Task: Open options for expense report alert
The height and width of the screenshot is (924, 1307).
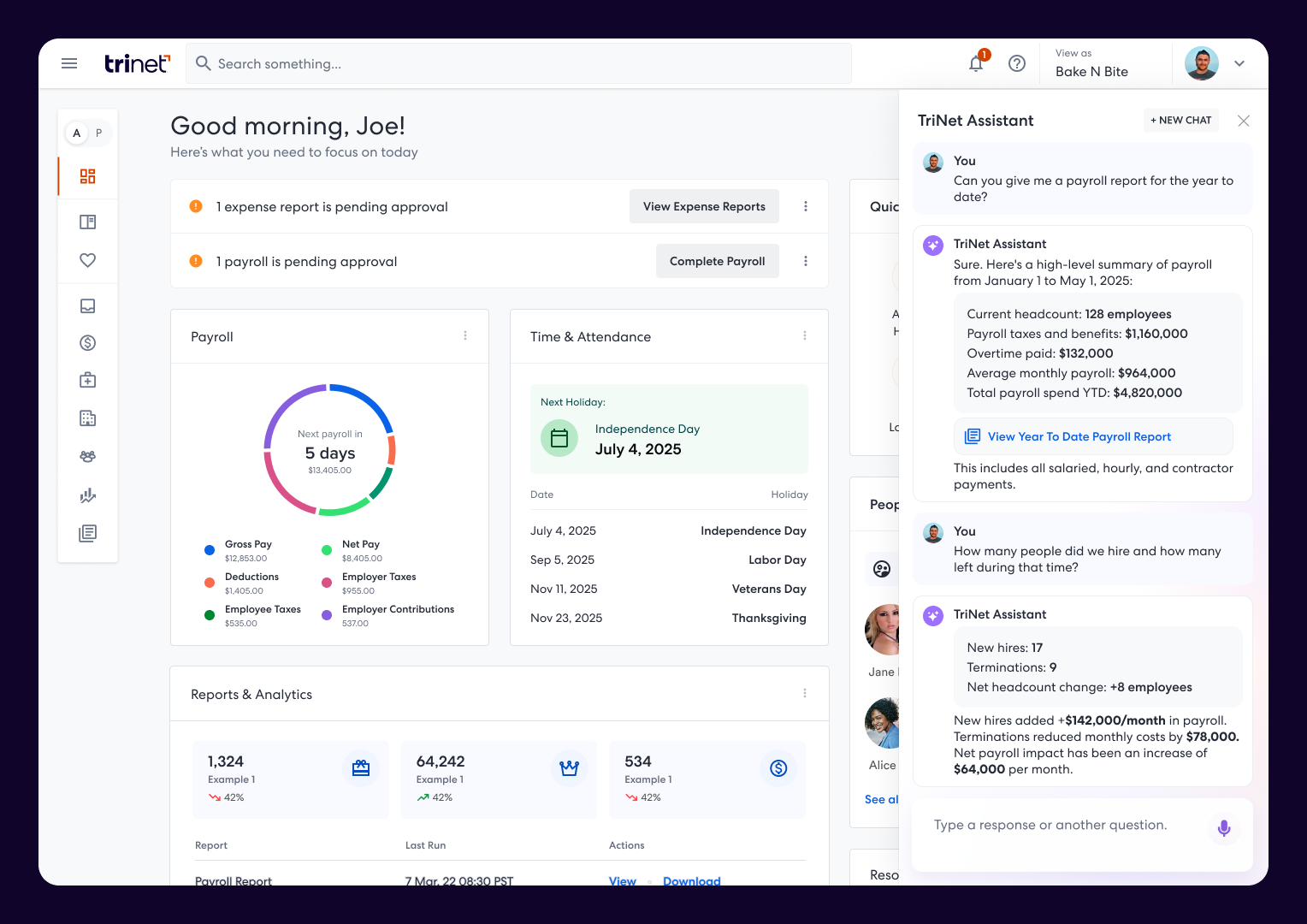Action: click(806, 206)
